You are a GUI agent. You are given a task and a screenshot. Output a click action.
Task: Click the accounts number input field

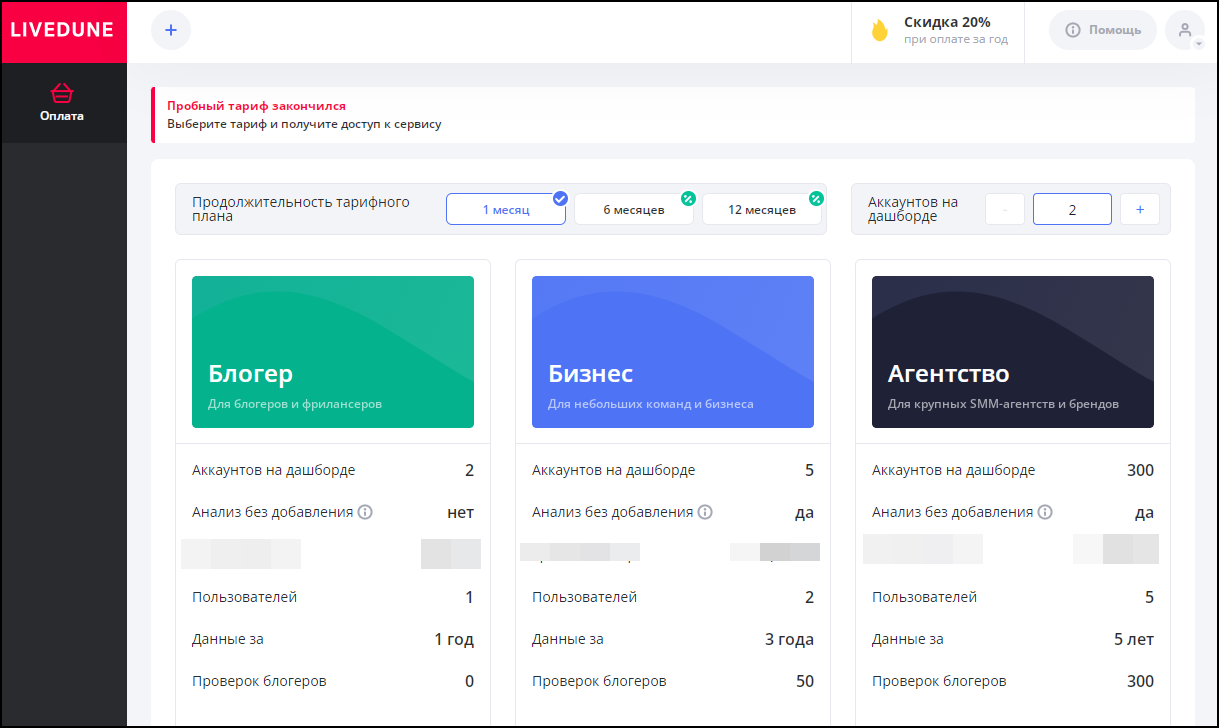pyautogui.click(x=1072, y=209)
